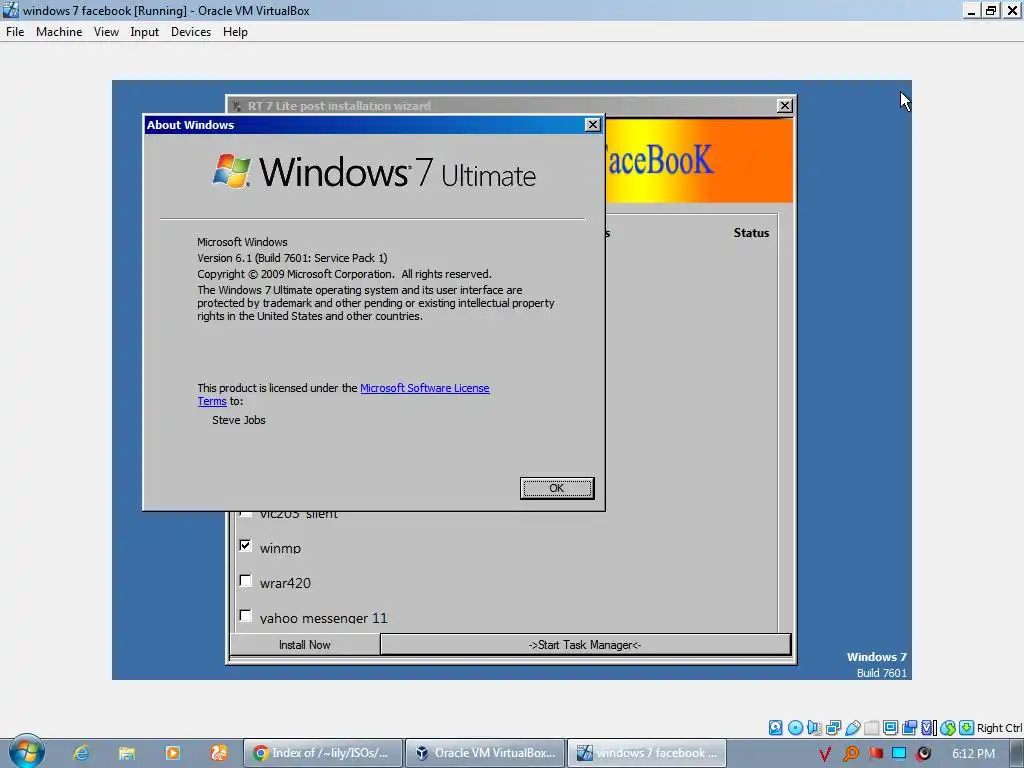
Task: Click the audio indicator in VirtualBox status bar
Action: [x=814, y=728]
